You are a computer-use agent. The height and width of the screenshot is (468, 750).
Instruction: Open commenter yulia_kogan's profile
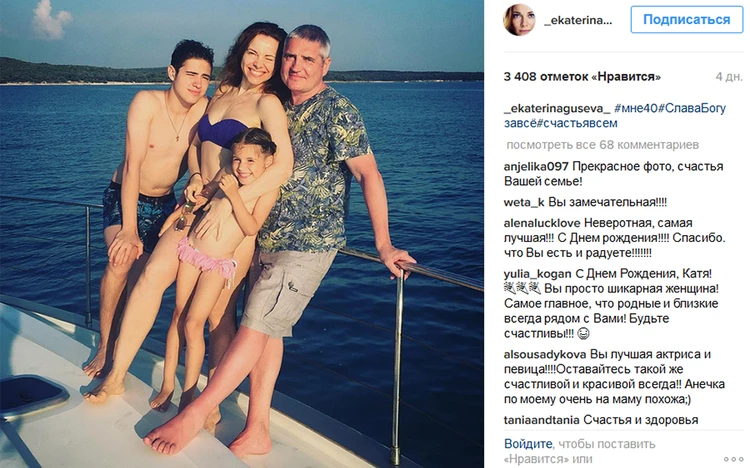(537, 274)
